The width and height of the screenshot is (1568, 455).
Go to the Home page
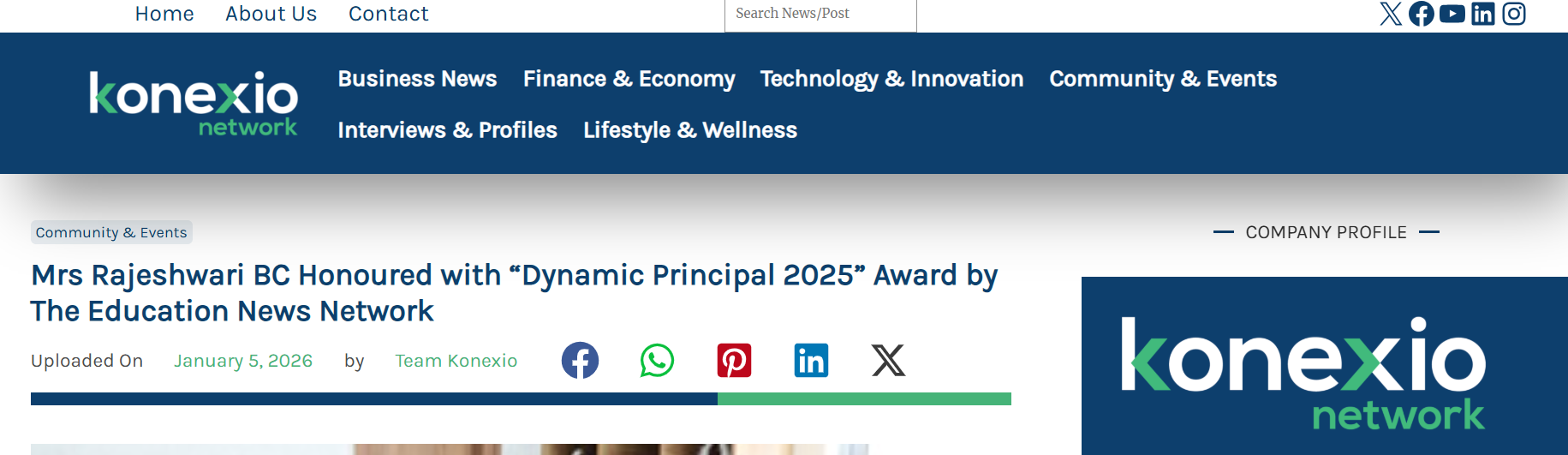pyautogui.click(x=164, y=14)
